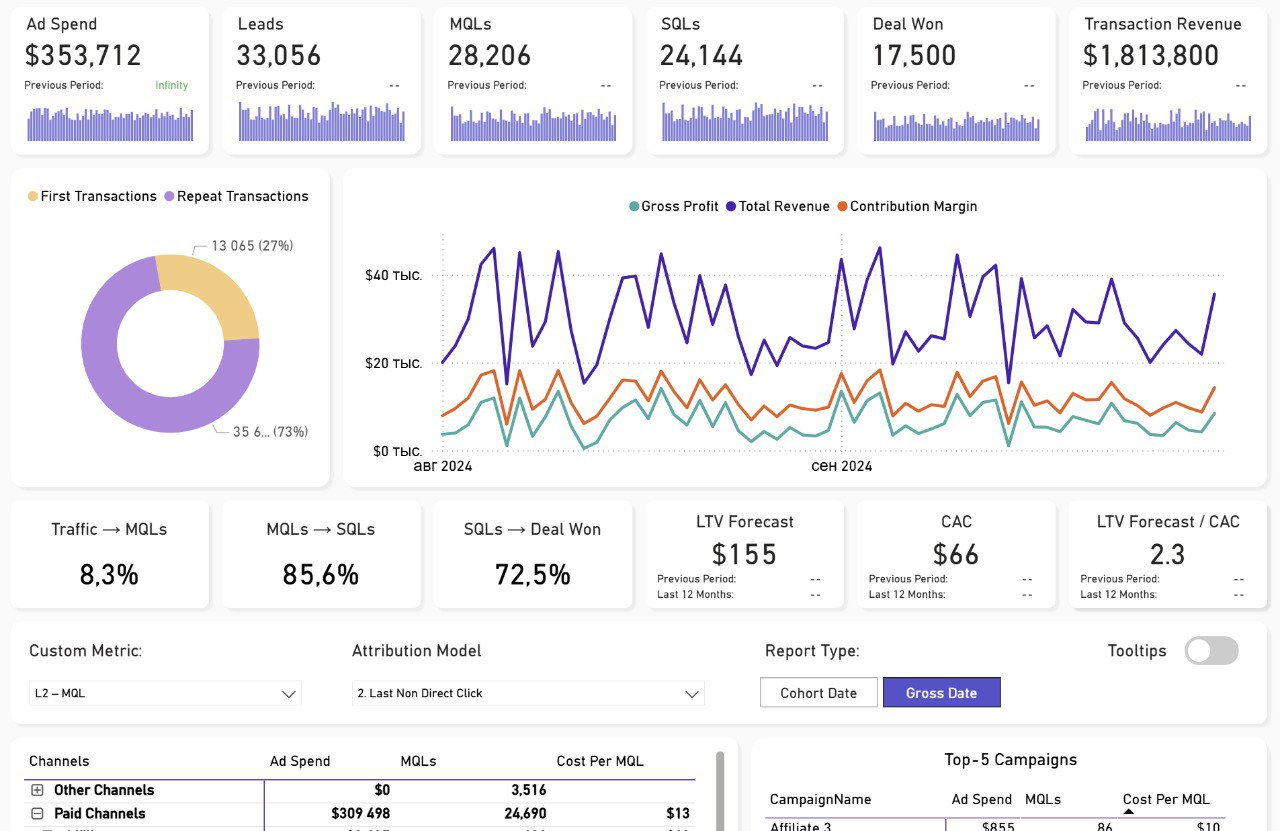This screenshot has width=1280, height=831.
Task: Open the Custom Metric L2 – MQL dropdown
Action: 165,693
